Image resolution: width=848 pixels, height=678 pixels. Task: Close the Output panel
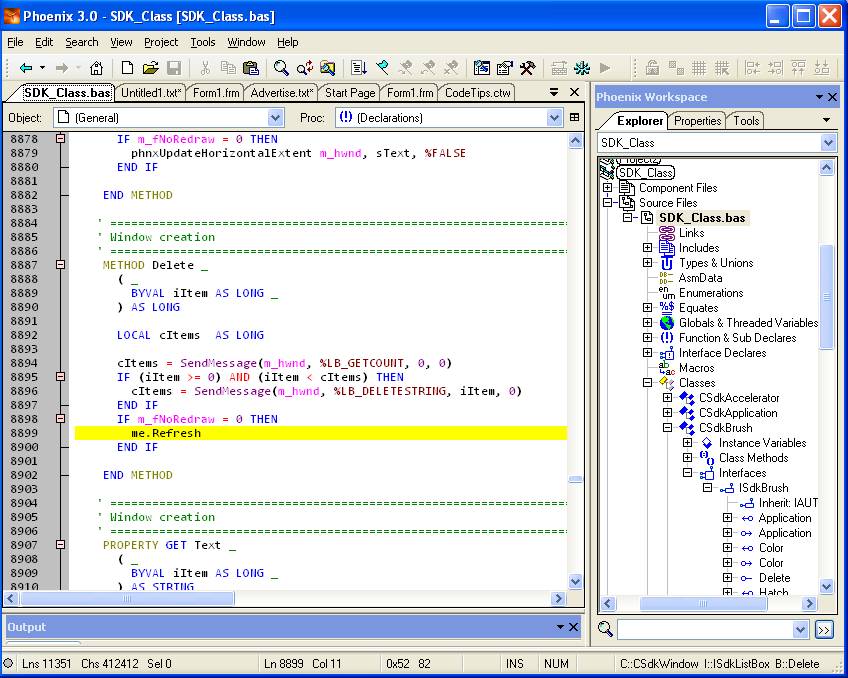pyautogui.click(x=573, y=627)
